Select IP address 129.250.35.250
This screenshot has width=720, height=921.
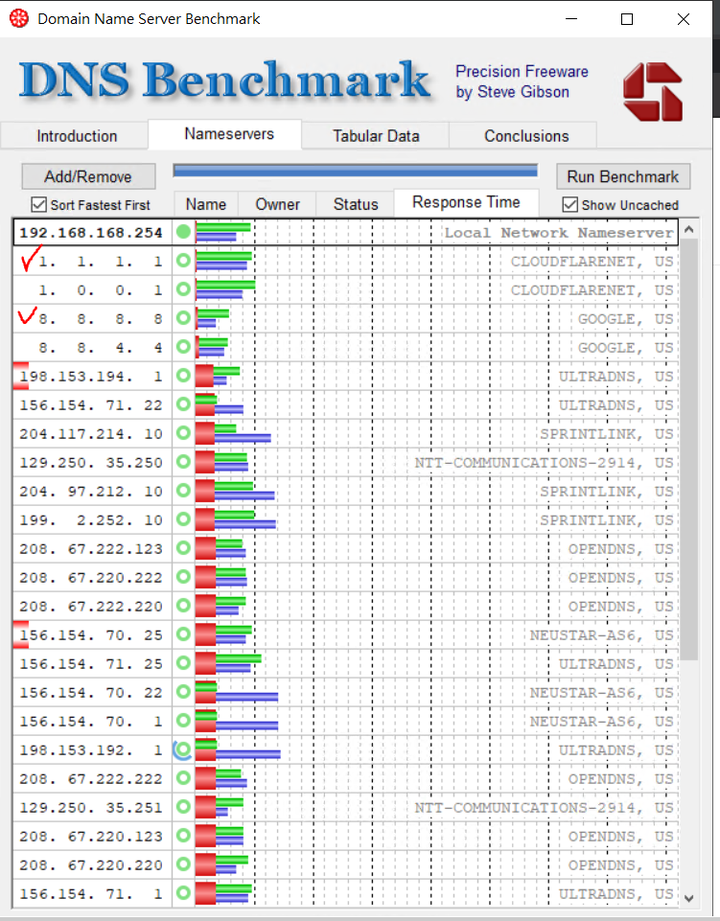91,463
